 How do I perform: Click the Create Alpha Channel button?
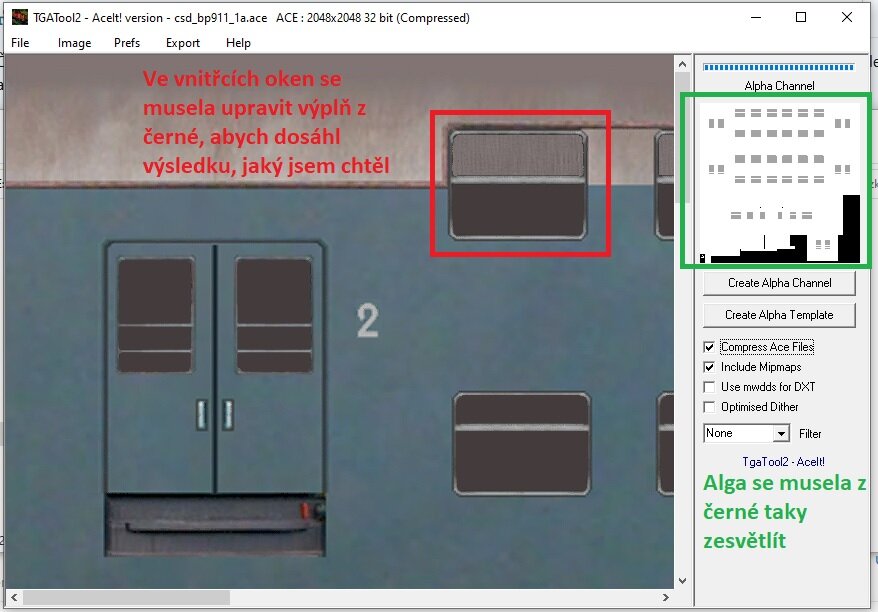779,283
